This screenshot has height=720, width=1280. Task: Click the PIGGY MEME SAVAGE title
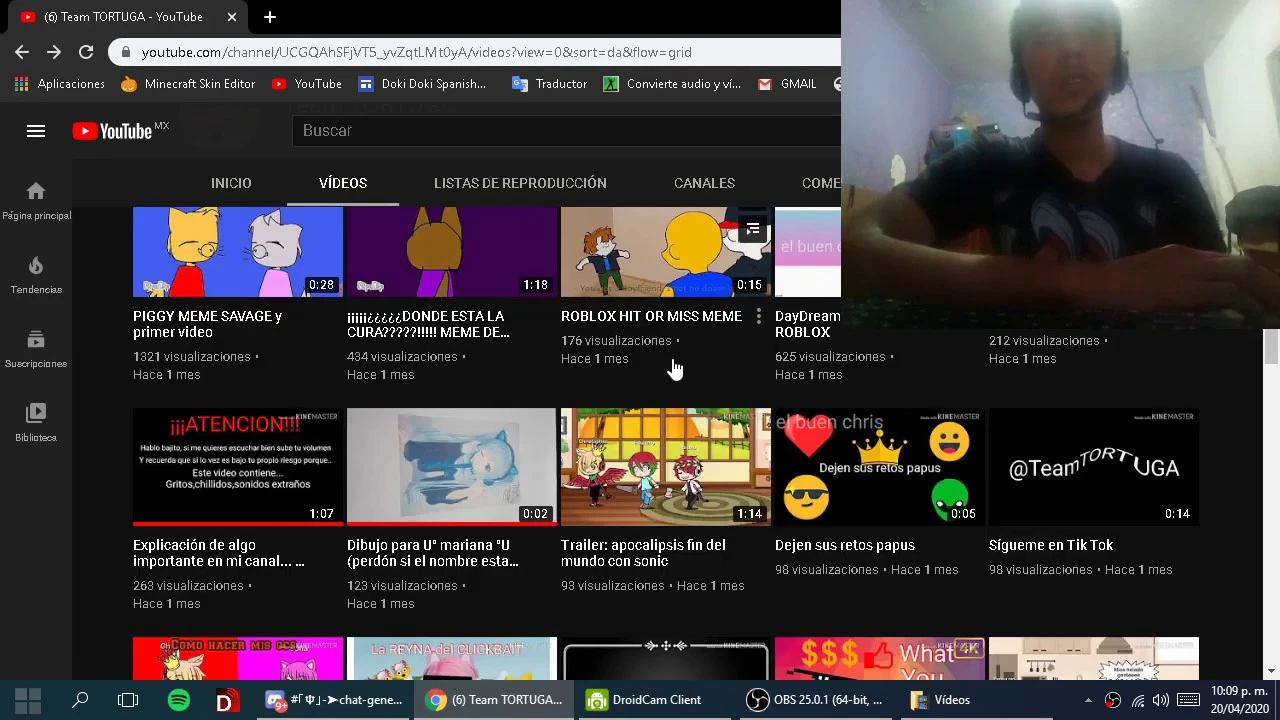point(208,324)
